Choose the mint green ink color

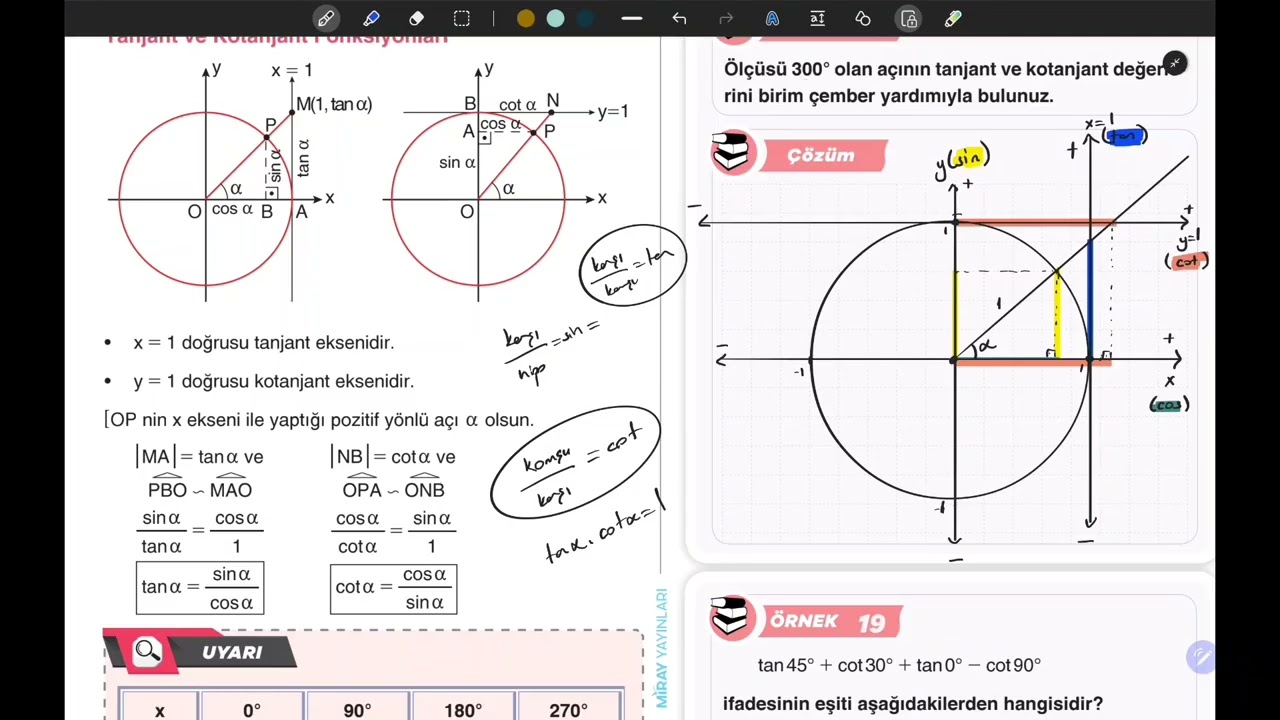coord(556,18)
